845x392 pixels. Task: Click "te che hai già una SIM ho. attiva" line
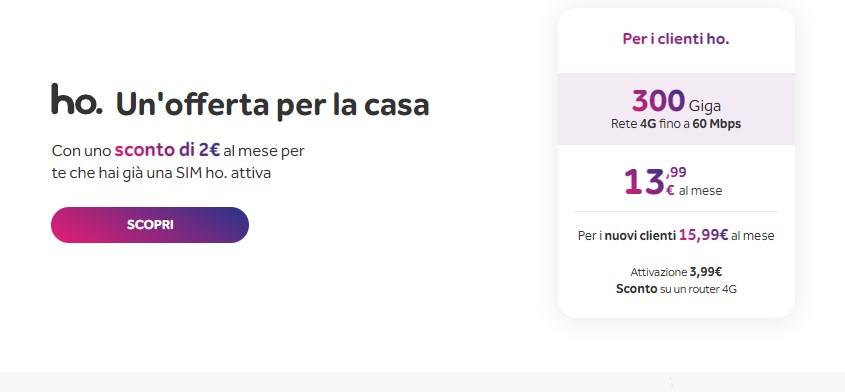[x=161, y=174]
